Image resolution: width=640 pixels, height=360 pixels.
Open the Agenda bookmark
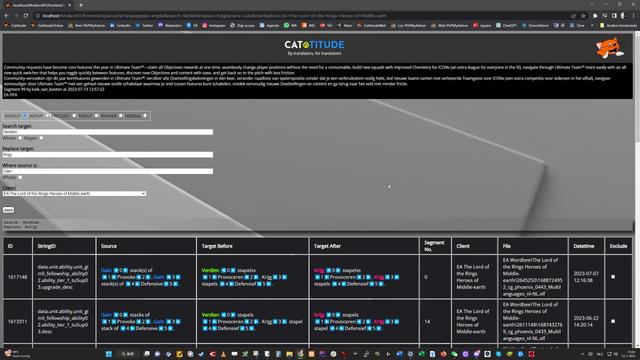coord(269,25)
